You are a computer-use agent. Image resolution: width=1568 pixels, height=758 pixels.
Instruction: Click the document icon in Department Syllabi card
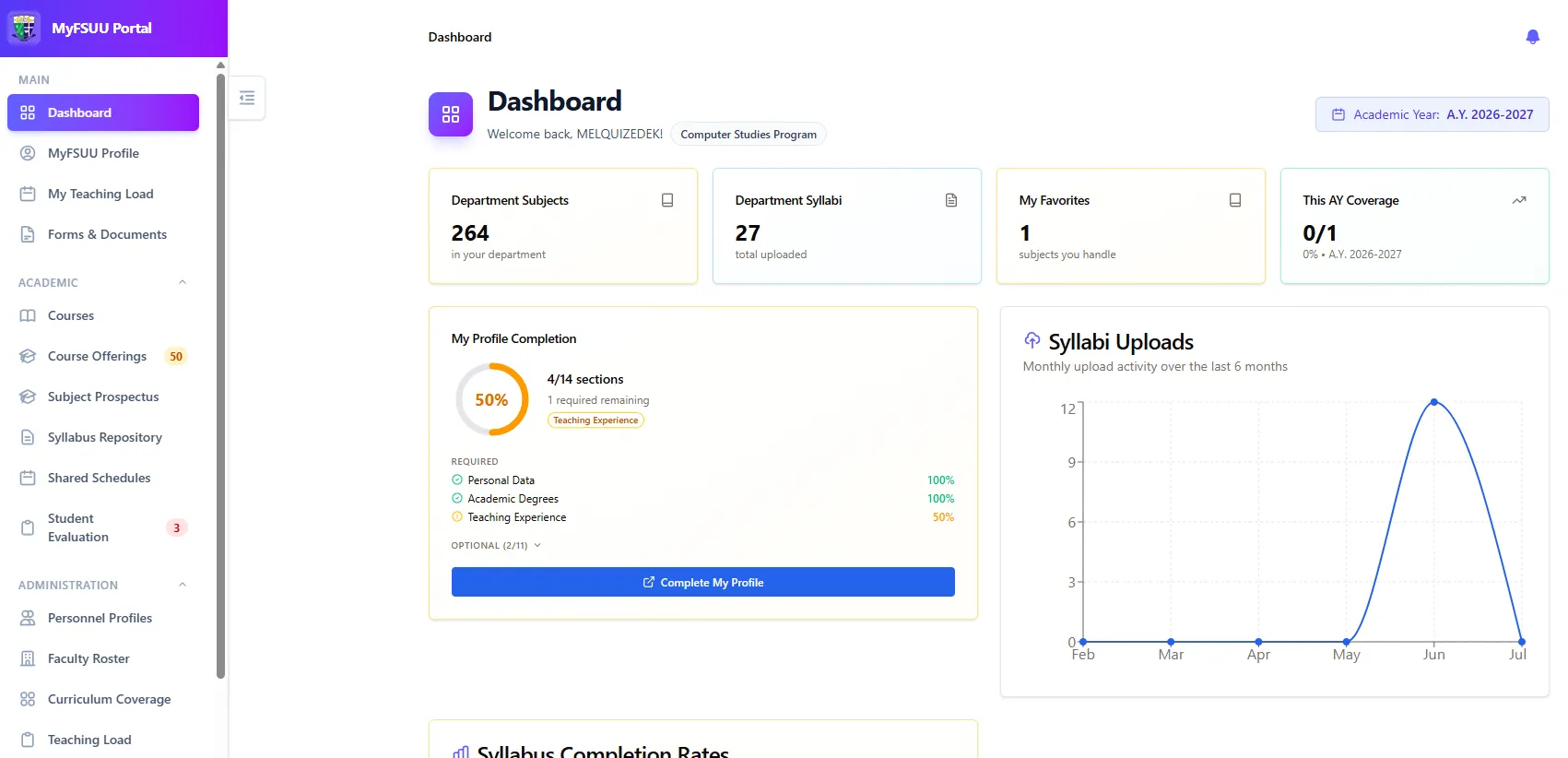[951, 200]
